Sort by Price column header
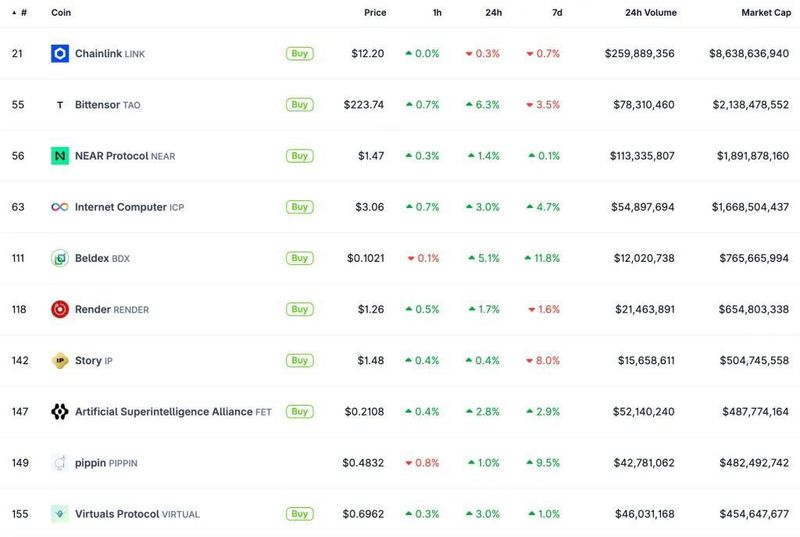The image size is (800, 537). (x=375, y=13)
